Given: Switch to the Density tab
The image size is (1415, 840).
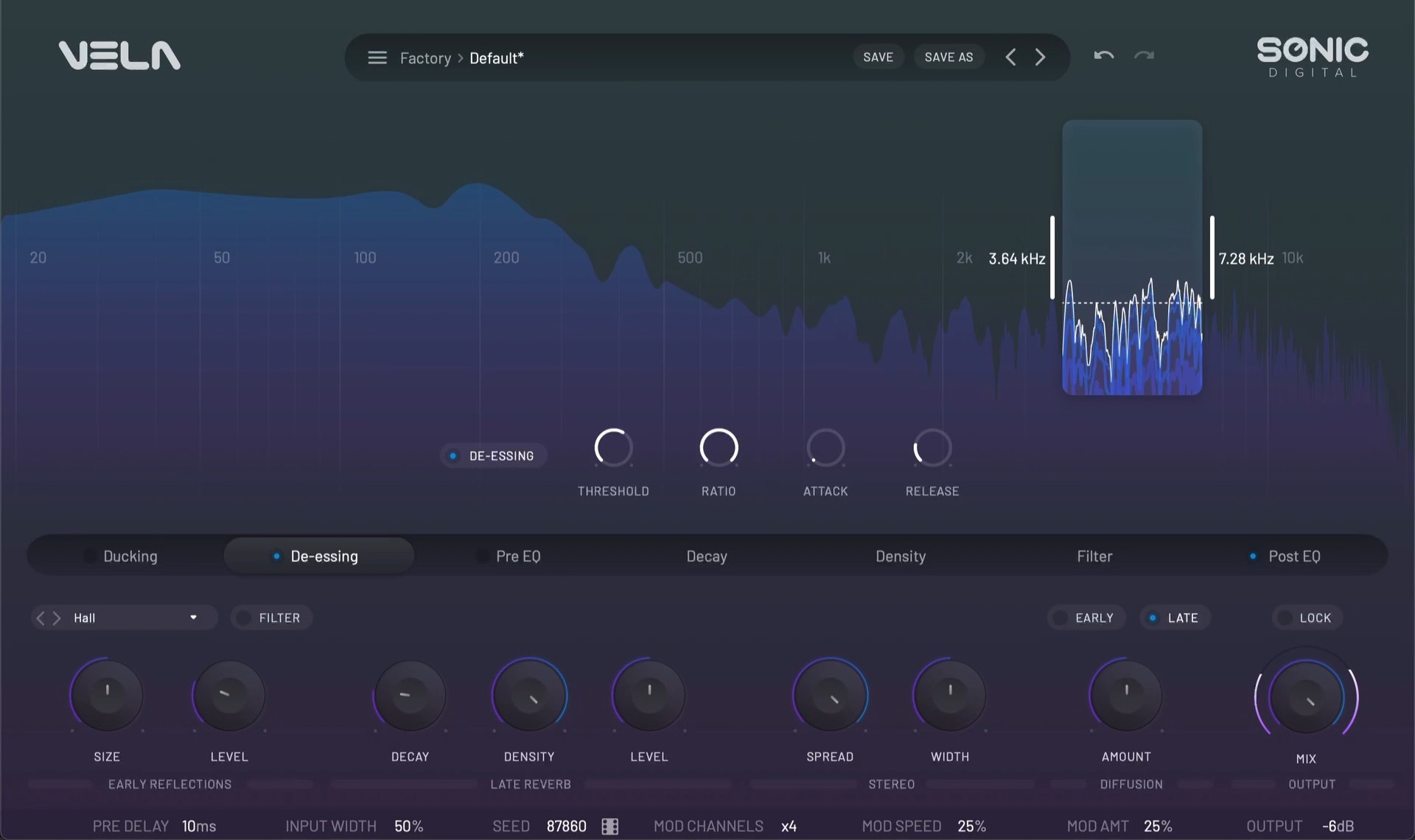Looking at the screenshot, I should [x=901, y=556].
